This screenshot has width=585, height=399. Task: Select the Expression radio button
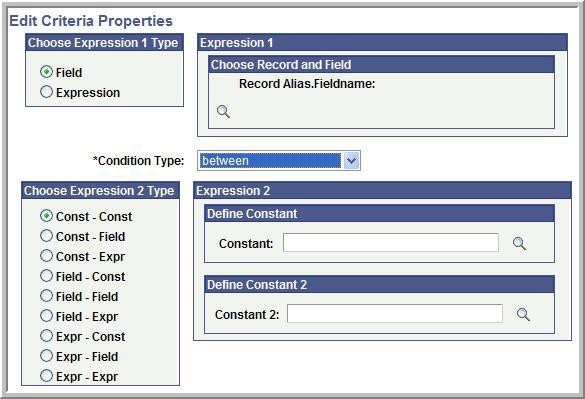(46, 92)
